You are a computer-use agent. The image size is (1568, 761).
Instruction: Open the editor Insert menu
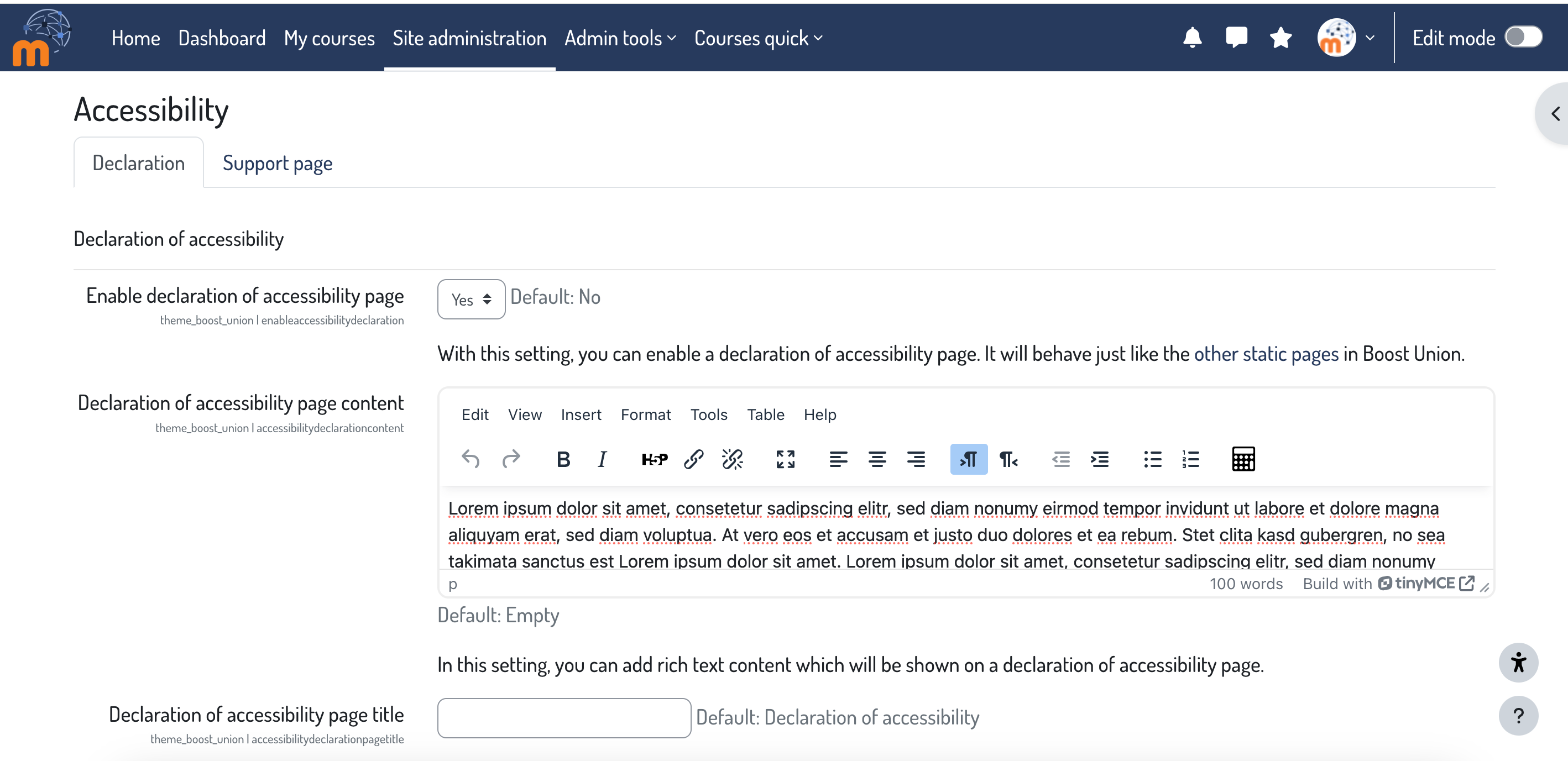click(x=581, y=414)
